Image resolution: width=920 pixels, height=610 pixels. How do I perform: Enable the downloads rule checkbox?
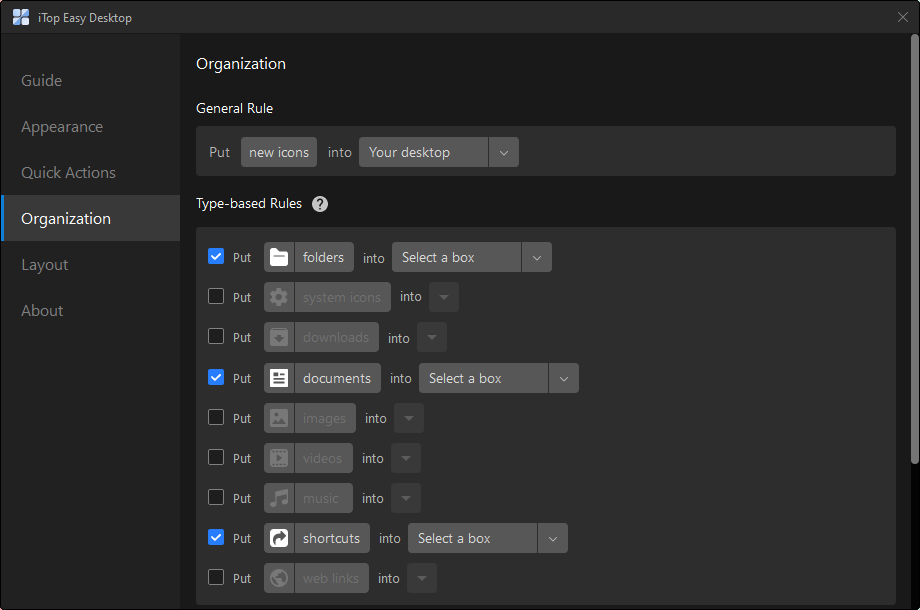coord(216,337)
